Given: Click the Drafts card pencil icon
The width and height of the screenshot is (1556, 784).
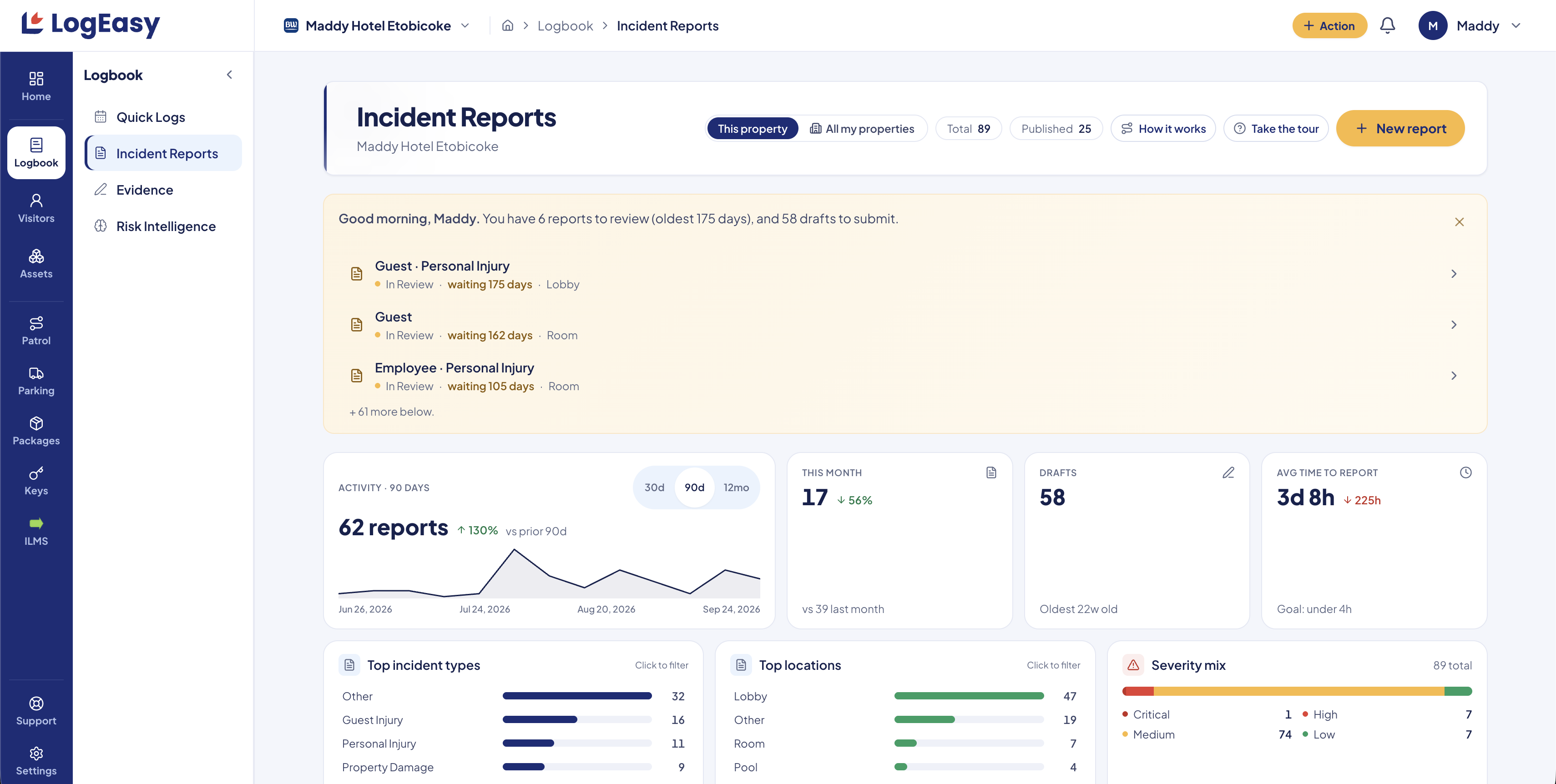Looking at the screenshot, I should [x=1228, y=472].
